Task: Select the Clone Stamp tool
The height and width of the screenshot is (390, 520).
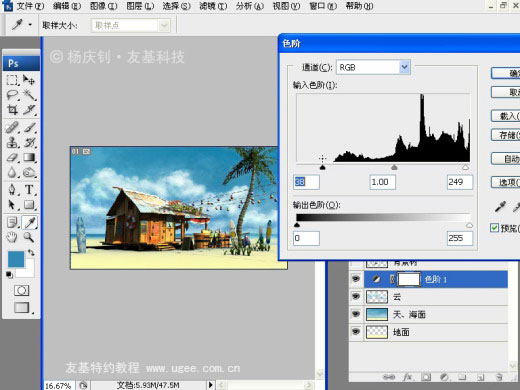Action: click(12, 142)
